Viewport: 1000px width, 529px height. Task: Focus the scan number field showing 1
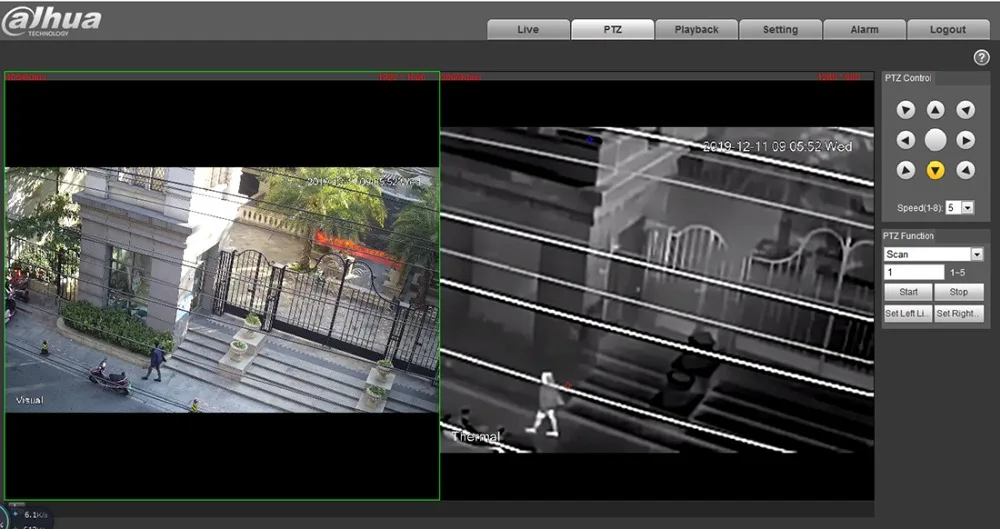(x=914, y=272)
